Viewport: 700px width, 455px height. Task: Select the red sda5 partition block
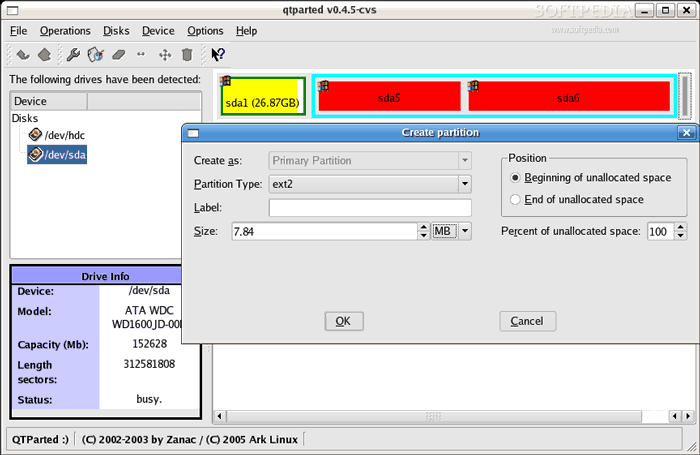coord(389,96)
